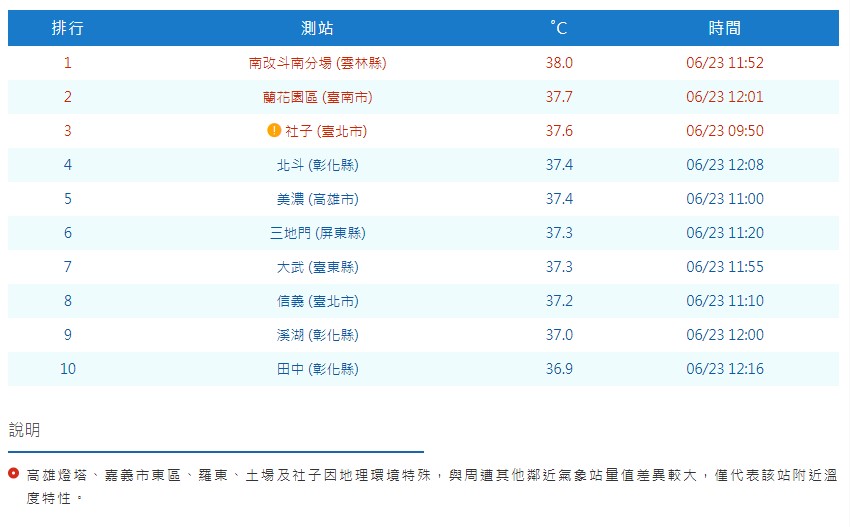Click time 06/23 12:01
The image size is (851, 527).
coord(725,97)
